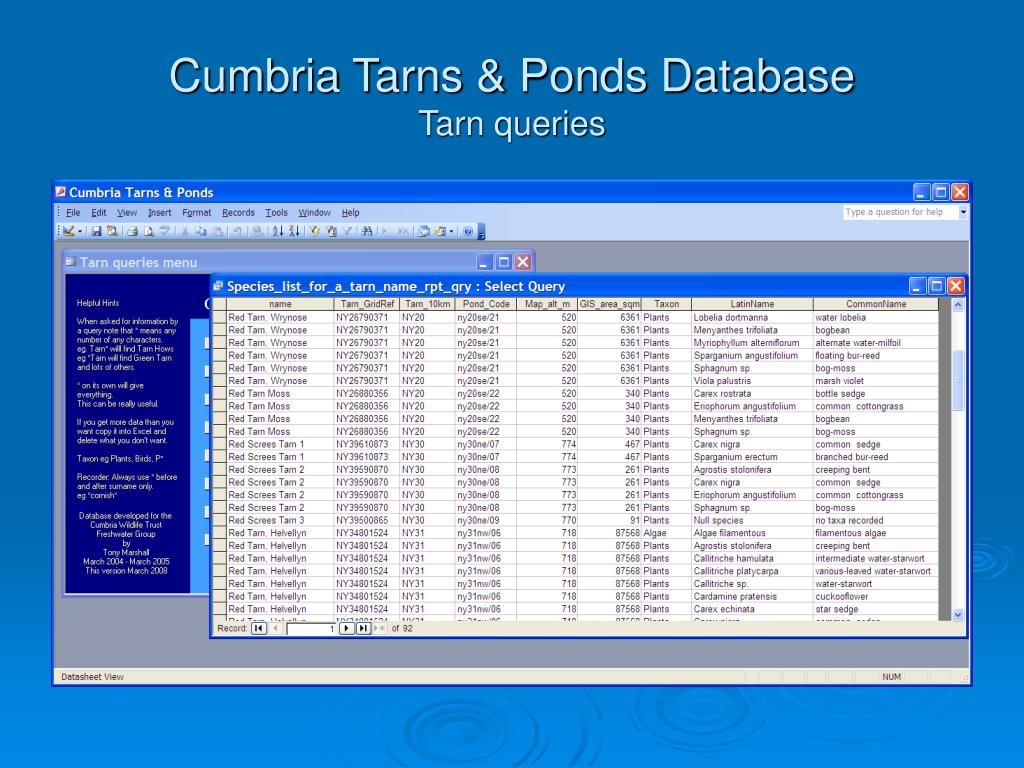Switch to Design view using the View icon
Image resolution: width=1024 pixels, height=768 pixels.
[68, 231]
